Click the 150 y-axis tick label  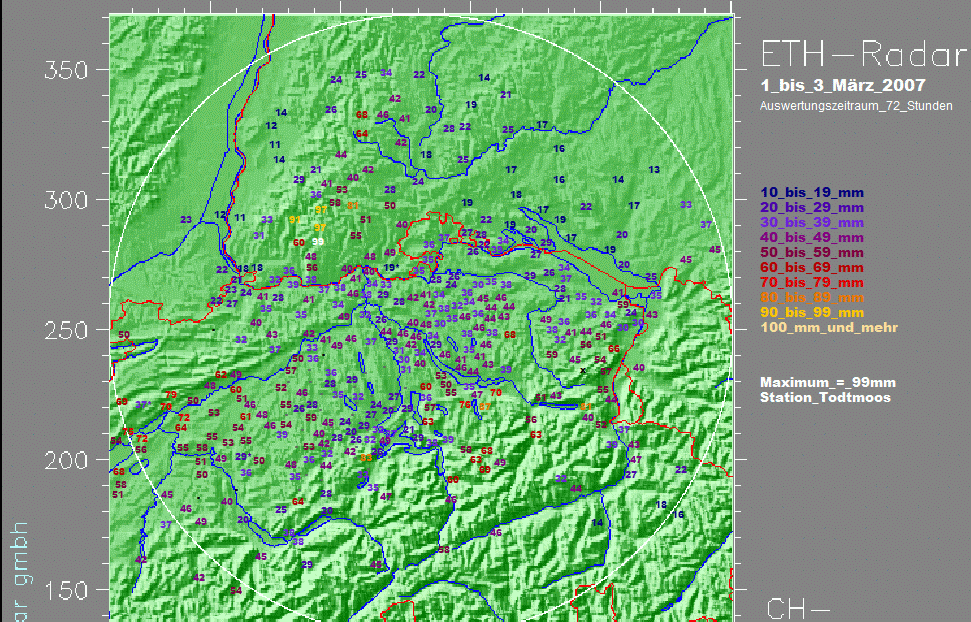tap(65, 591)
